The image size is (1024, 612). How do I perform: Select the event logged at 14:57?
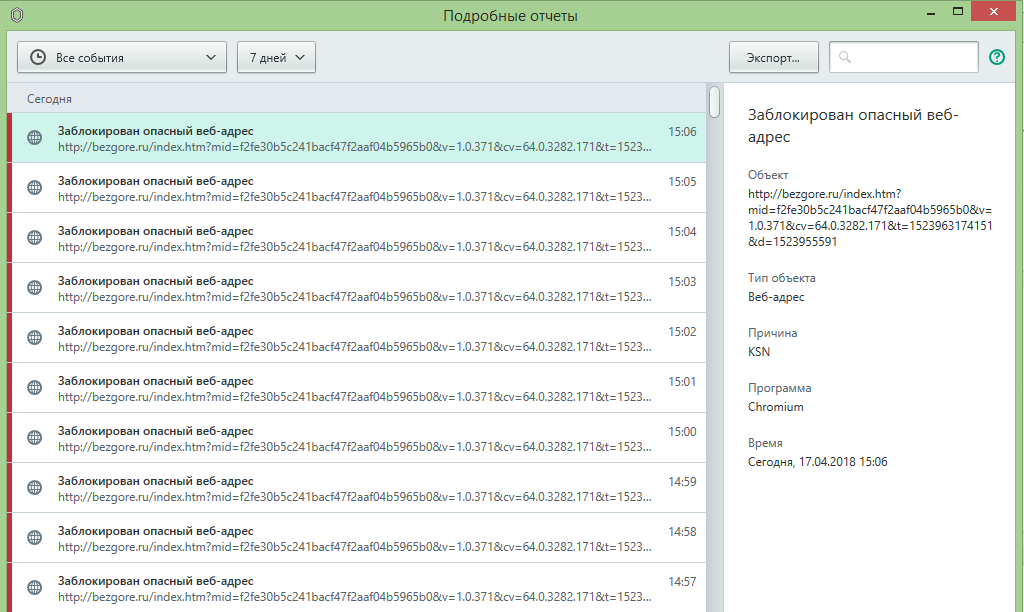click(350, 587)
